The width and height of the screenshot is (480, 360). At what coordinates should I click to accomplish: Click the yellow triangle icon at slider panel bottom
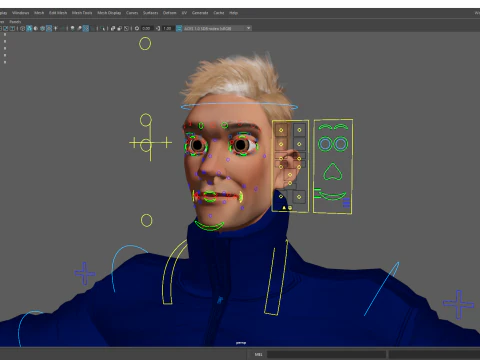[x=284, y=208]
